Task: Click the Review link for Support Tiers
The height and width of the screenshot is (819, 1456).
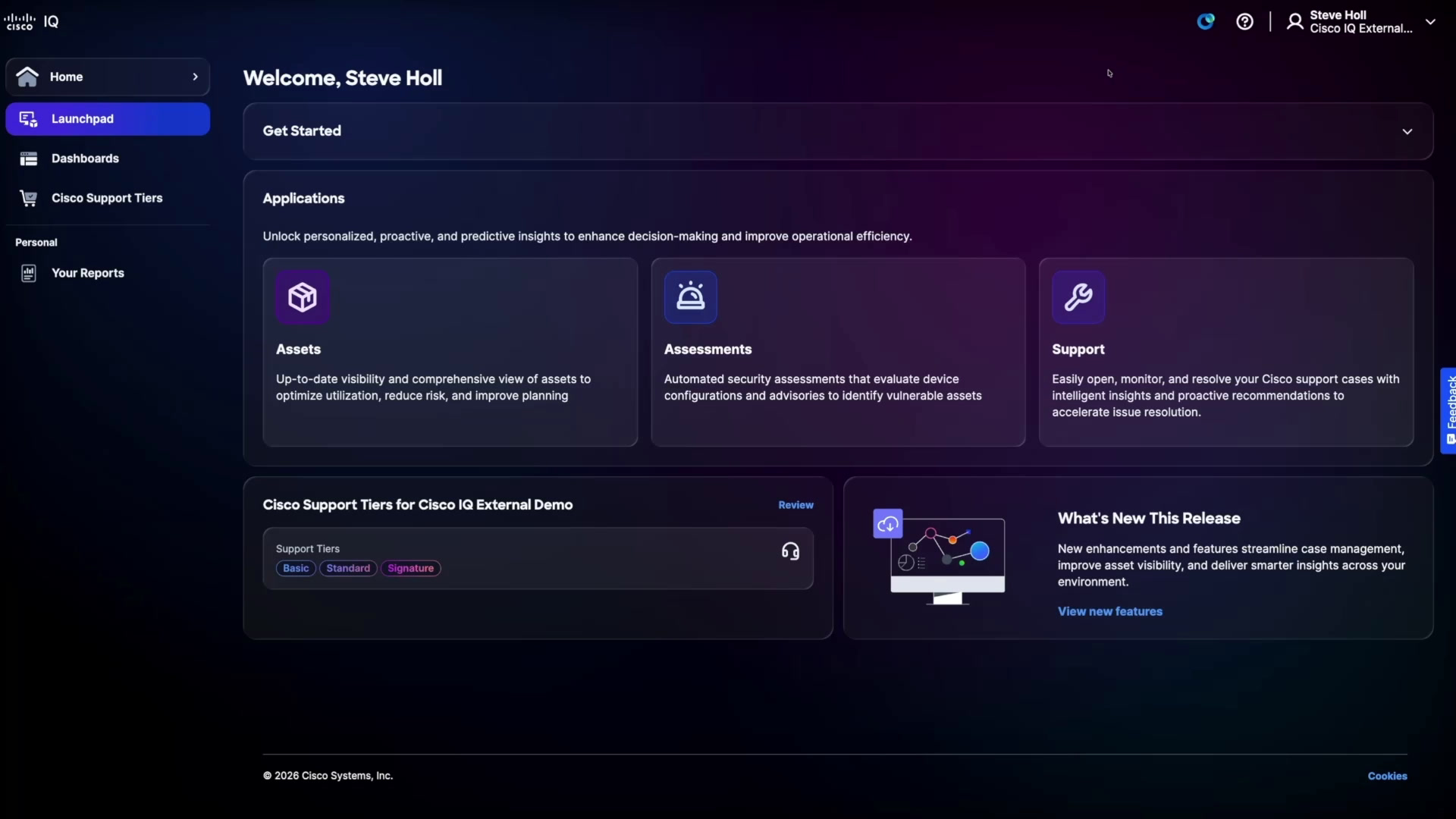Action: (x=795, y=505)
